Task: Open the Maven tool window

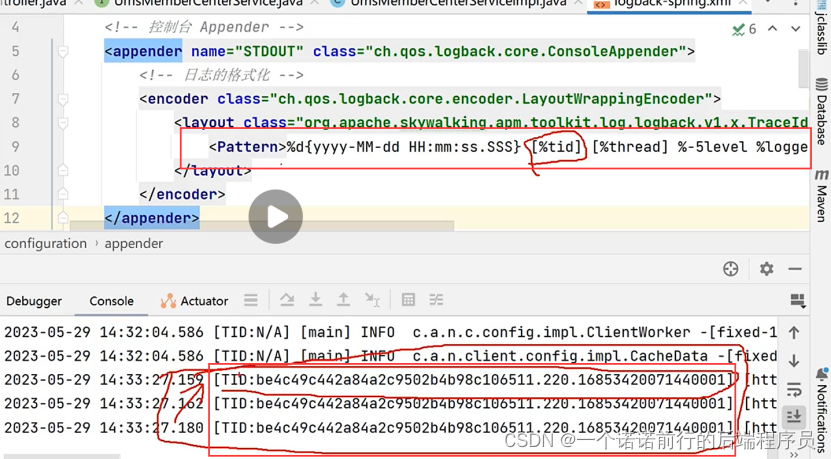Action: [821, 195]
